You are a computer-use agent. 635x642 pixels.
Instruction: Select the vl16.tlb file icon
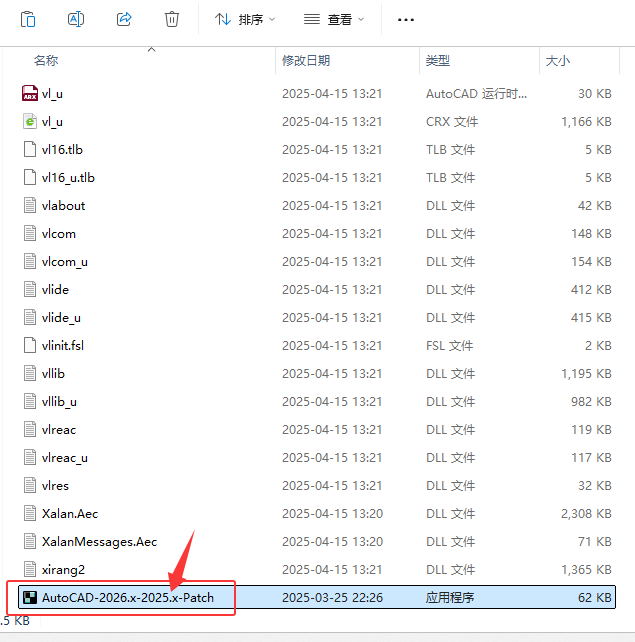[30, 149]
